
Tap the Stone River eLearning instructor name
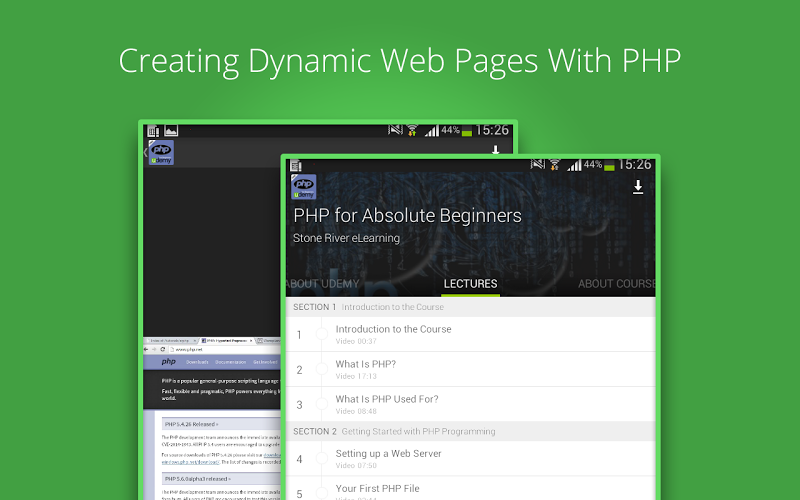tap(346, 238)
